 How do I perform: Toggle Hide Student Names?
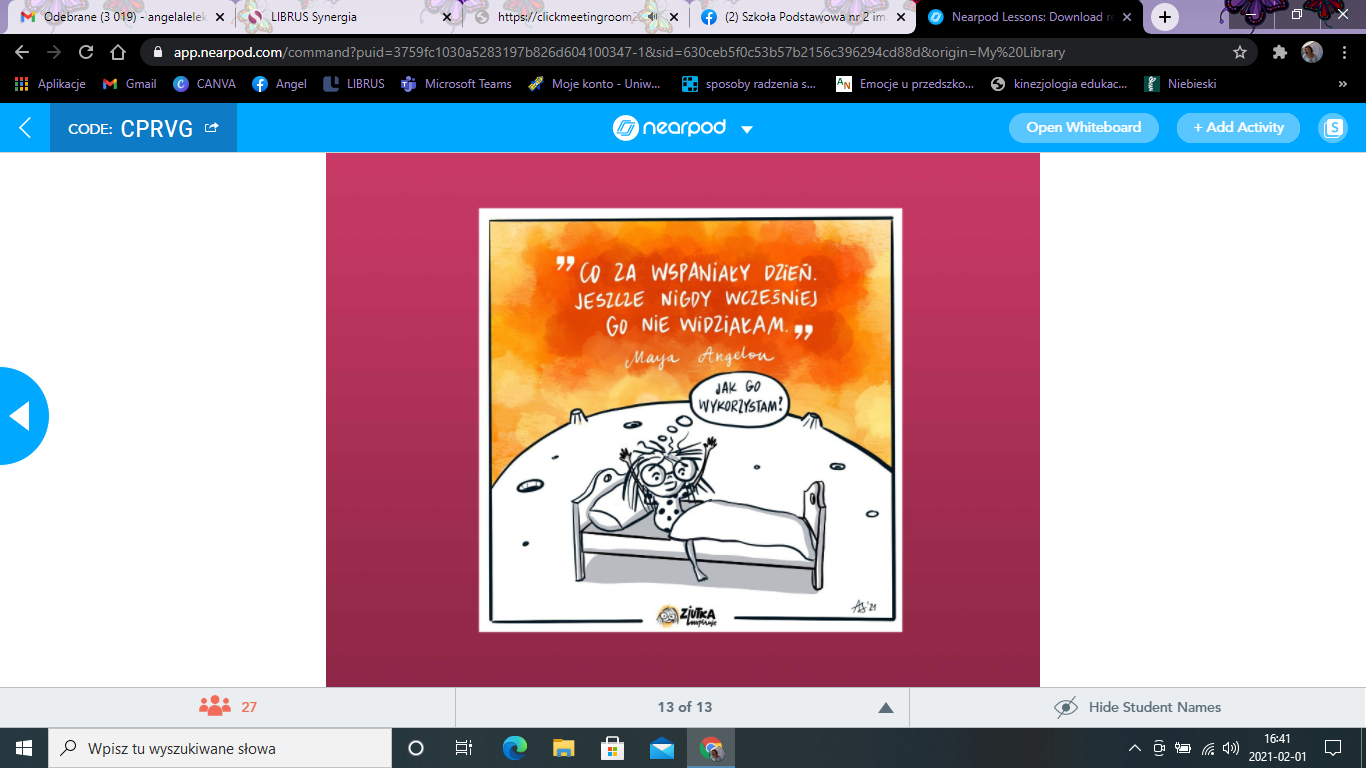click(x=1138, y=707)
